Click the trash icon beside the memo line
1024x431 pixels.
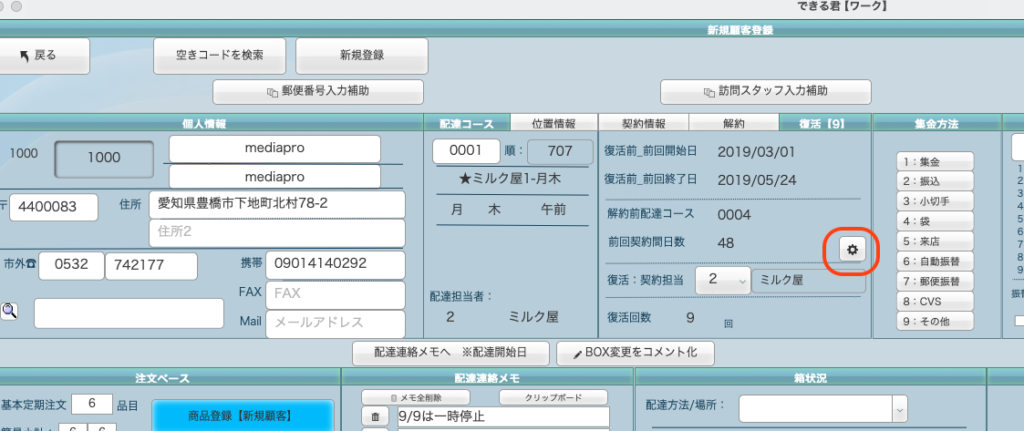[x=375, y=417]
